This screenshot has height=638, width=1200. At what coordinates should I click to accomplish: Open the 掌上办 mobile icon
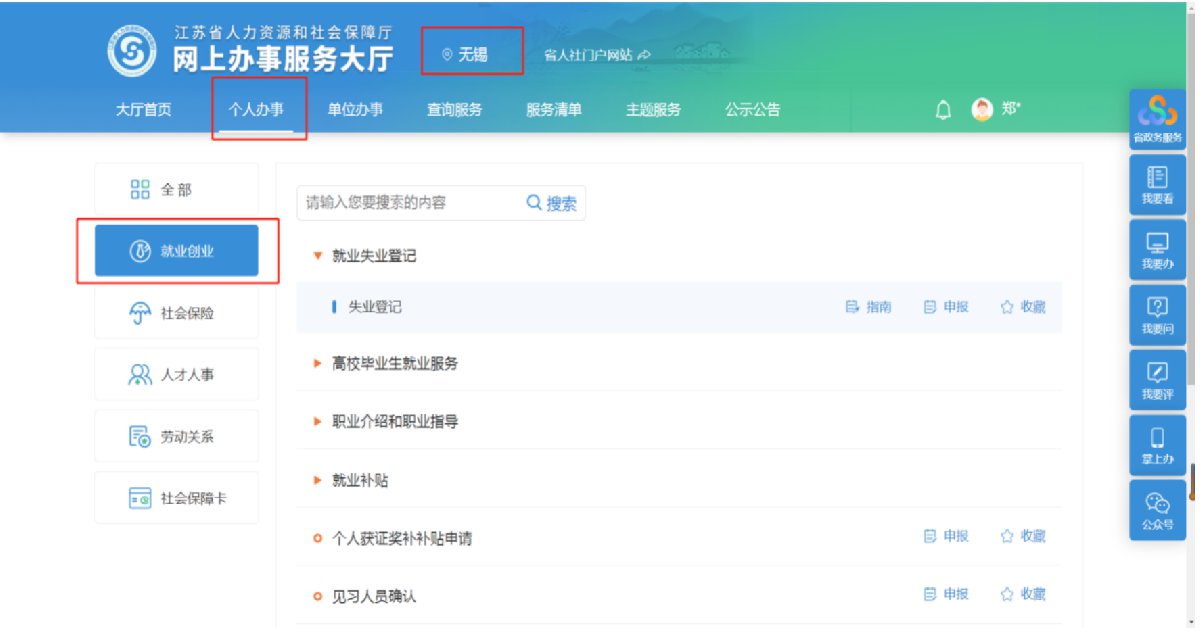click(x=1158, y=445)
